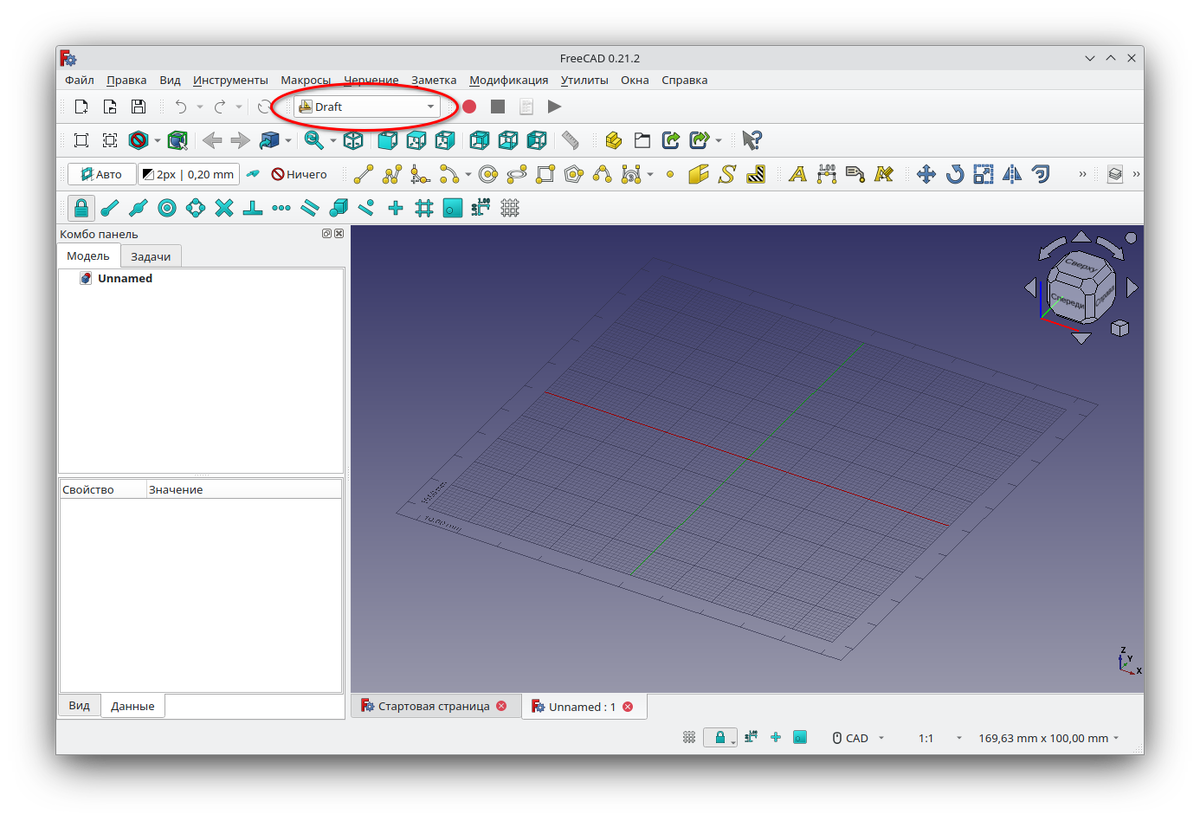This screenshot has width=1200, height=821.
Task: Select the Mirror modification tool
Action: (1012, 174)
